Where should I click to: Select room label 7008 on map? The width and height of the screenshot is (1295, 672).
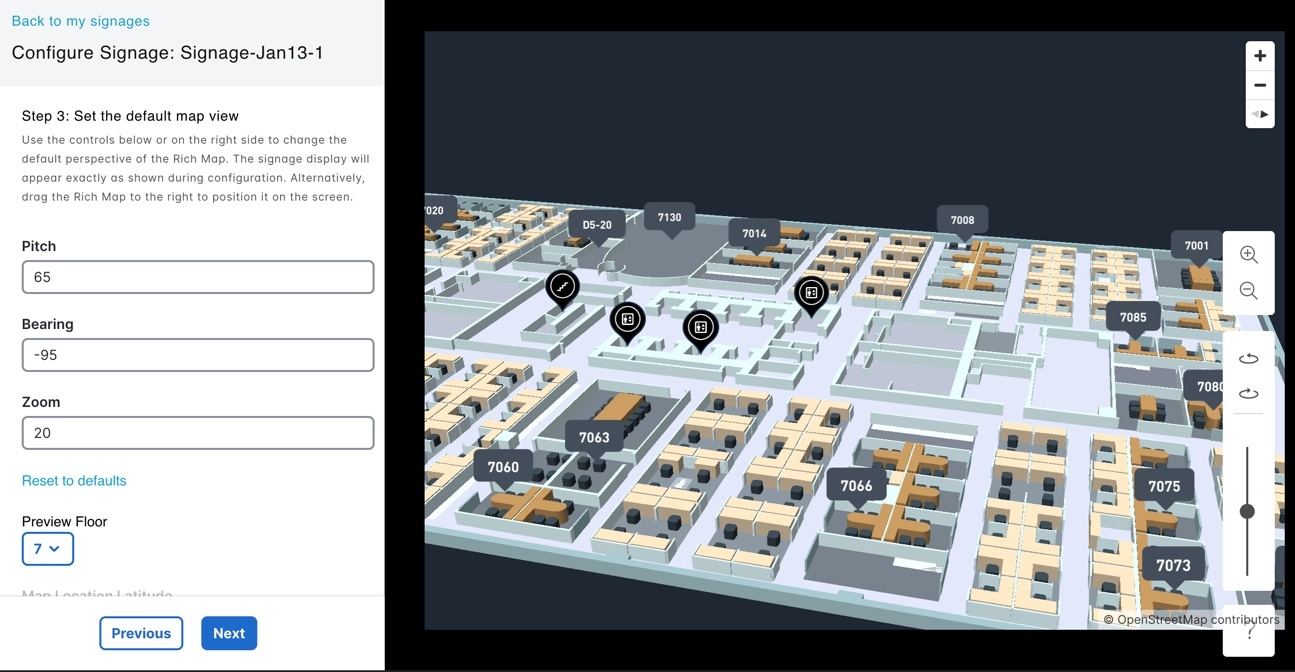tap(962, 220)
